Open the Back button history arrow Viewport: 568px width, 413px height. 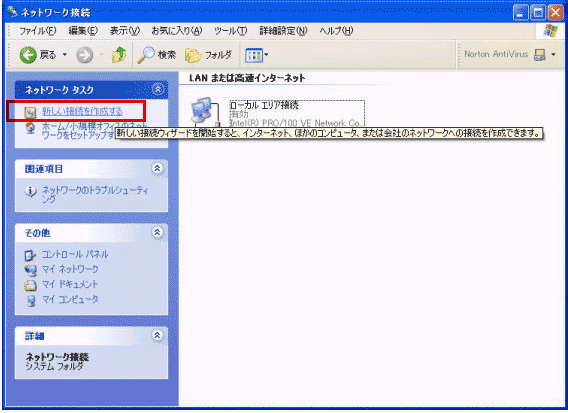pos(65,55)
